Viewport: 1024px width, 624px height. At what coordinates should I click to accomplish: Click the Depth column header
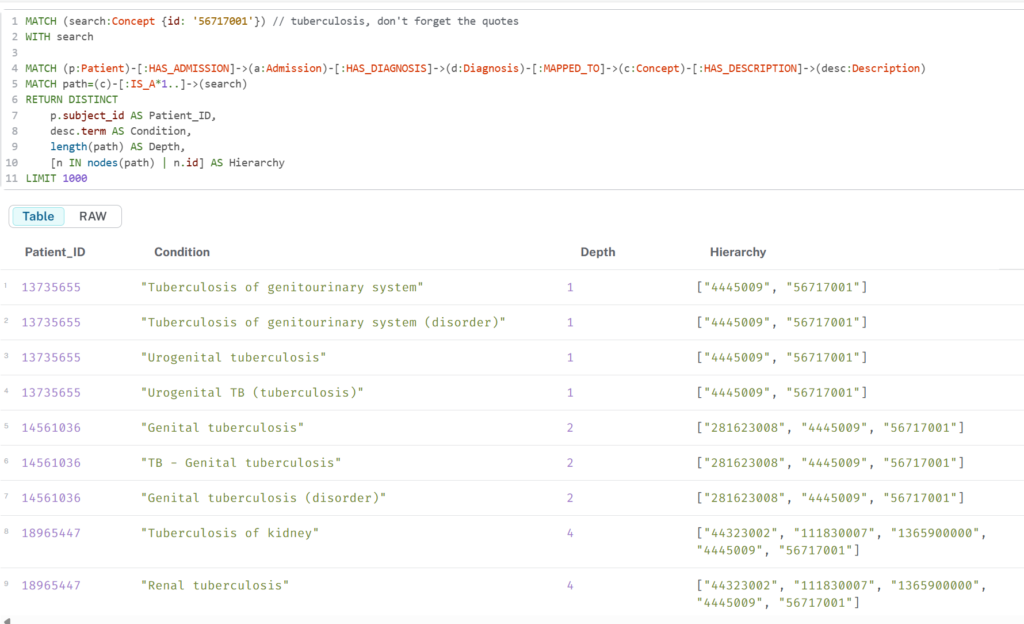[598, 252]
